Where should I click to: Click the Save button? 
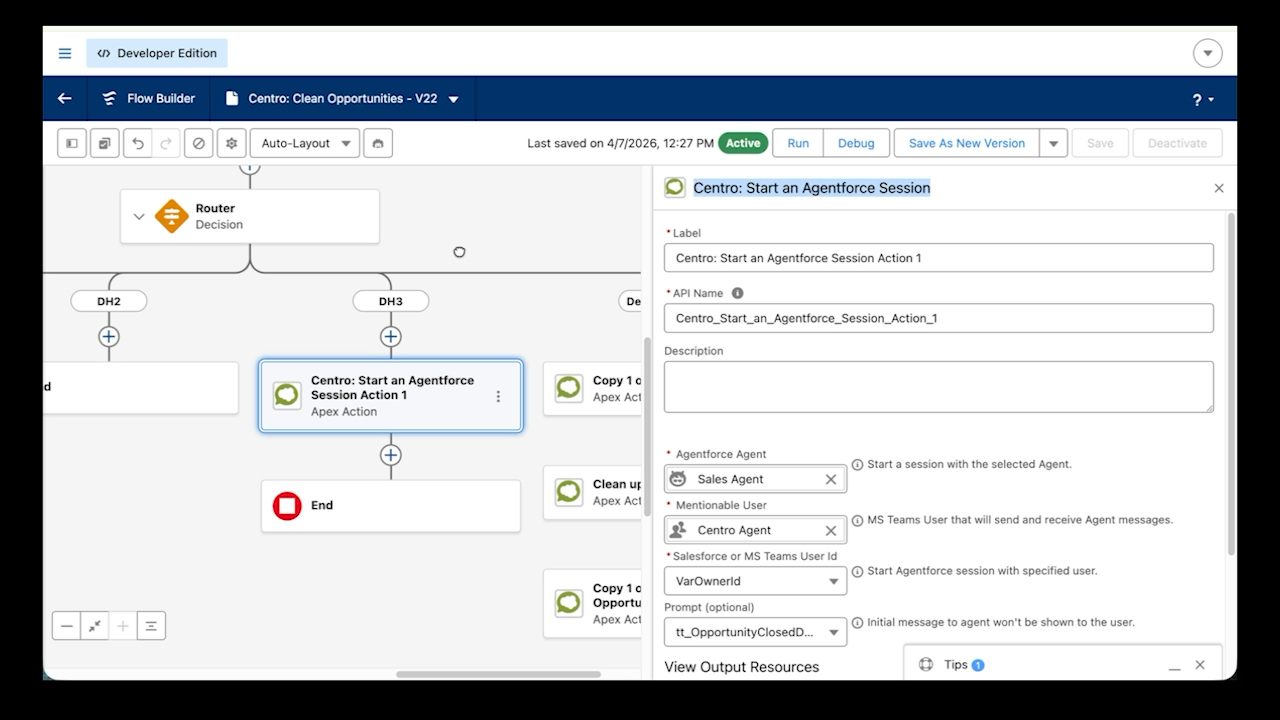pyautogui.click(x=1100, y=143)
